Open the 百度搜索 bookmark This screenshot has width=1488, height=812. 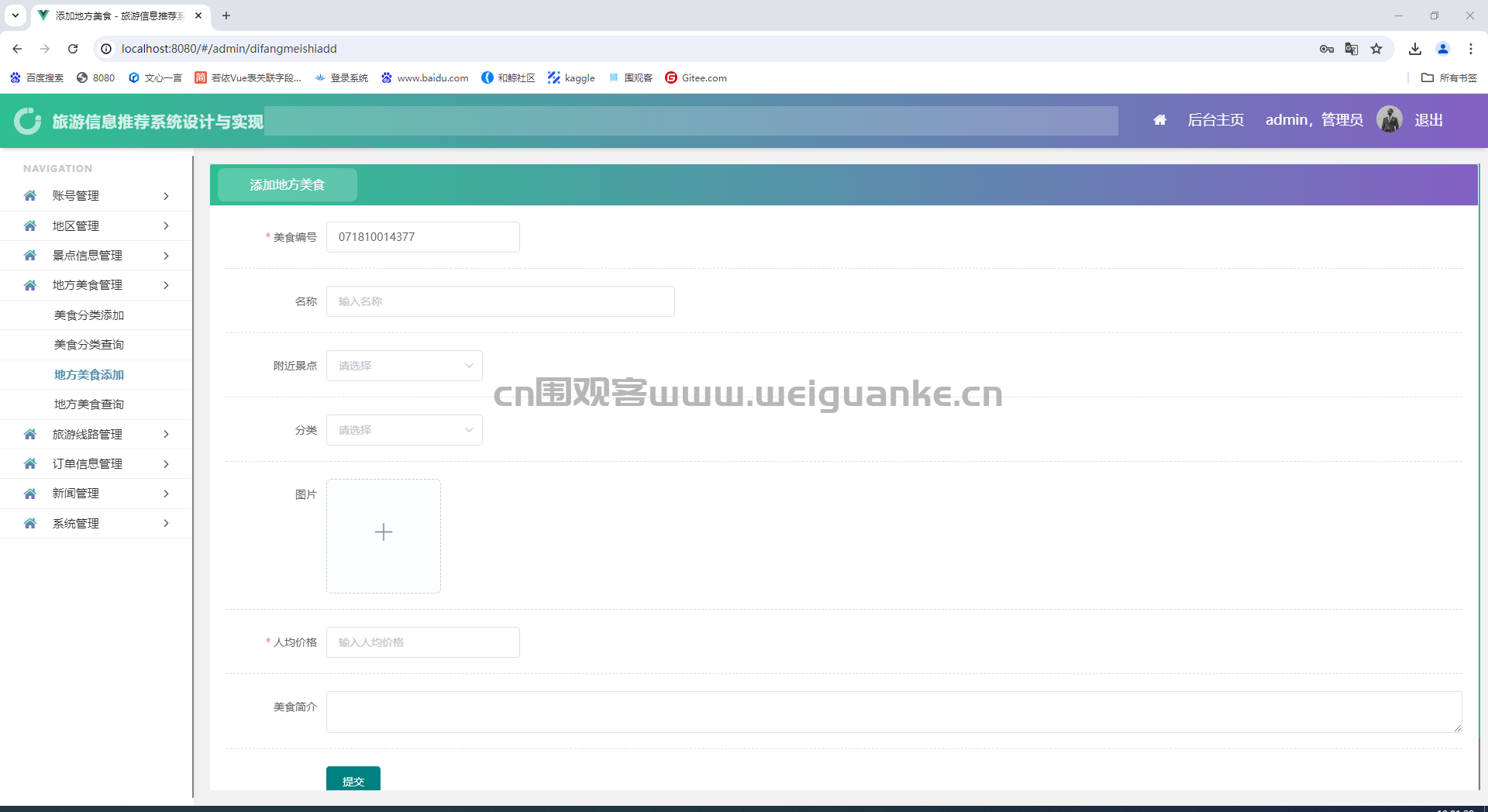(x=36, y=77)
